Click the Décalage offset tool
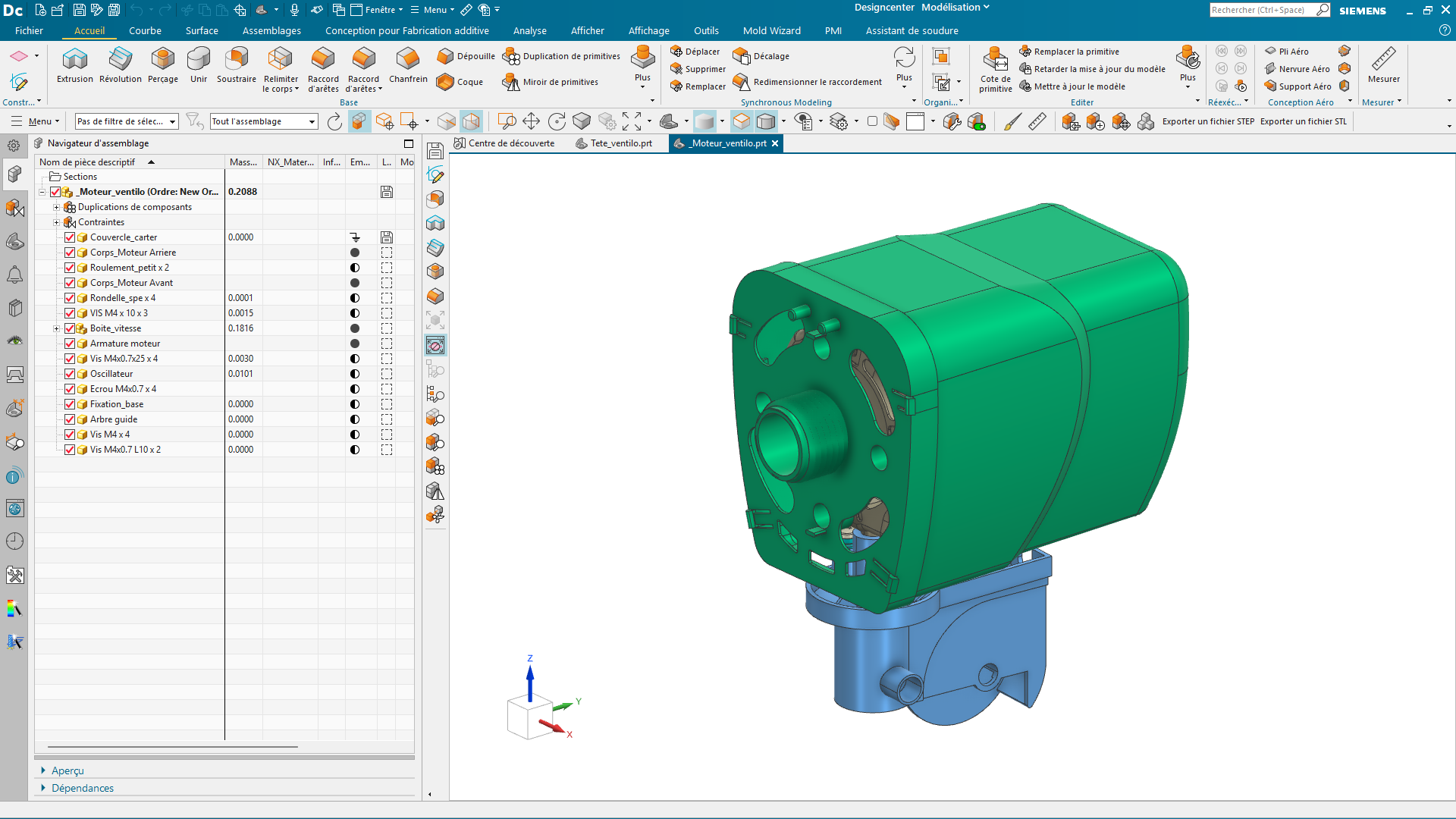The image size is (1456, 819). point(761,56)
